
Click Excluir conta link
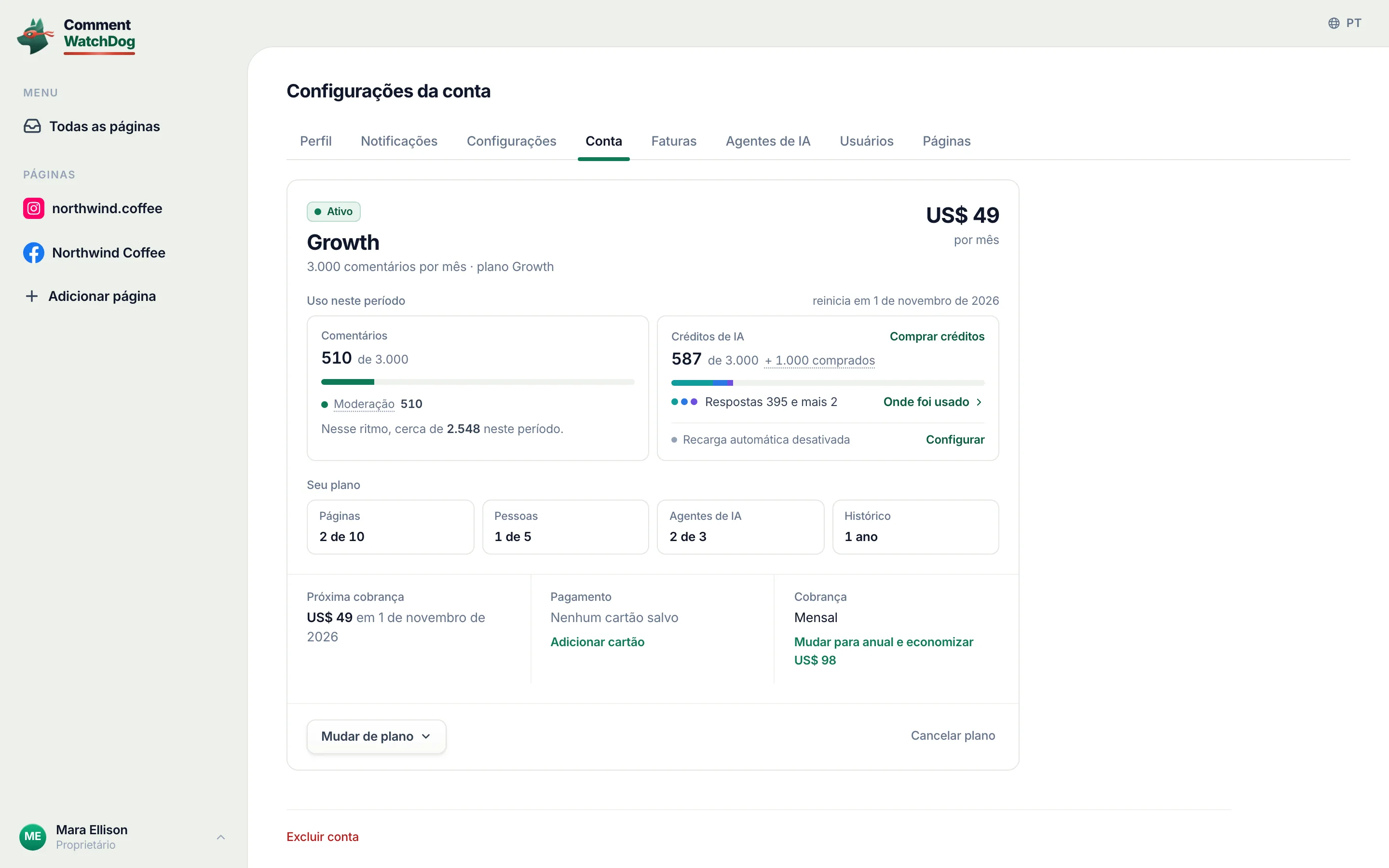tap(323, 837)
